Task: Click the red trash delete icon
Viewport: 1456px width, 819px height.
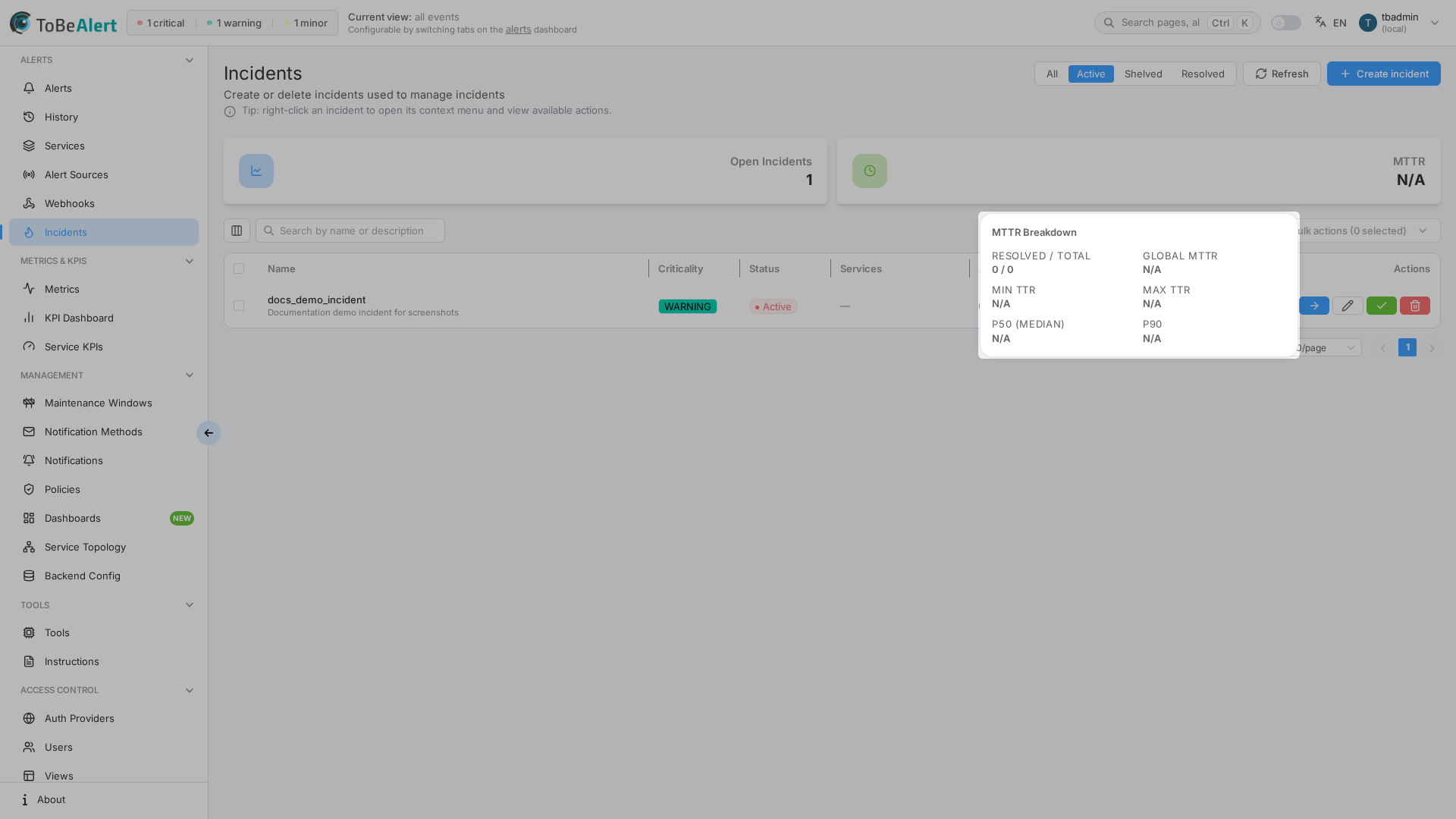Action: pos(1415,306)
